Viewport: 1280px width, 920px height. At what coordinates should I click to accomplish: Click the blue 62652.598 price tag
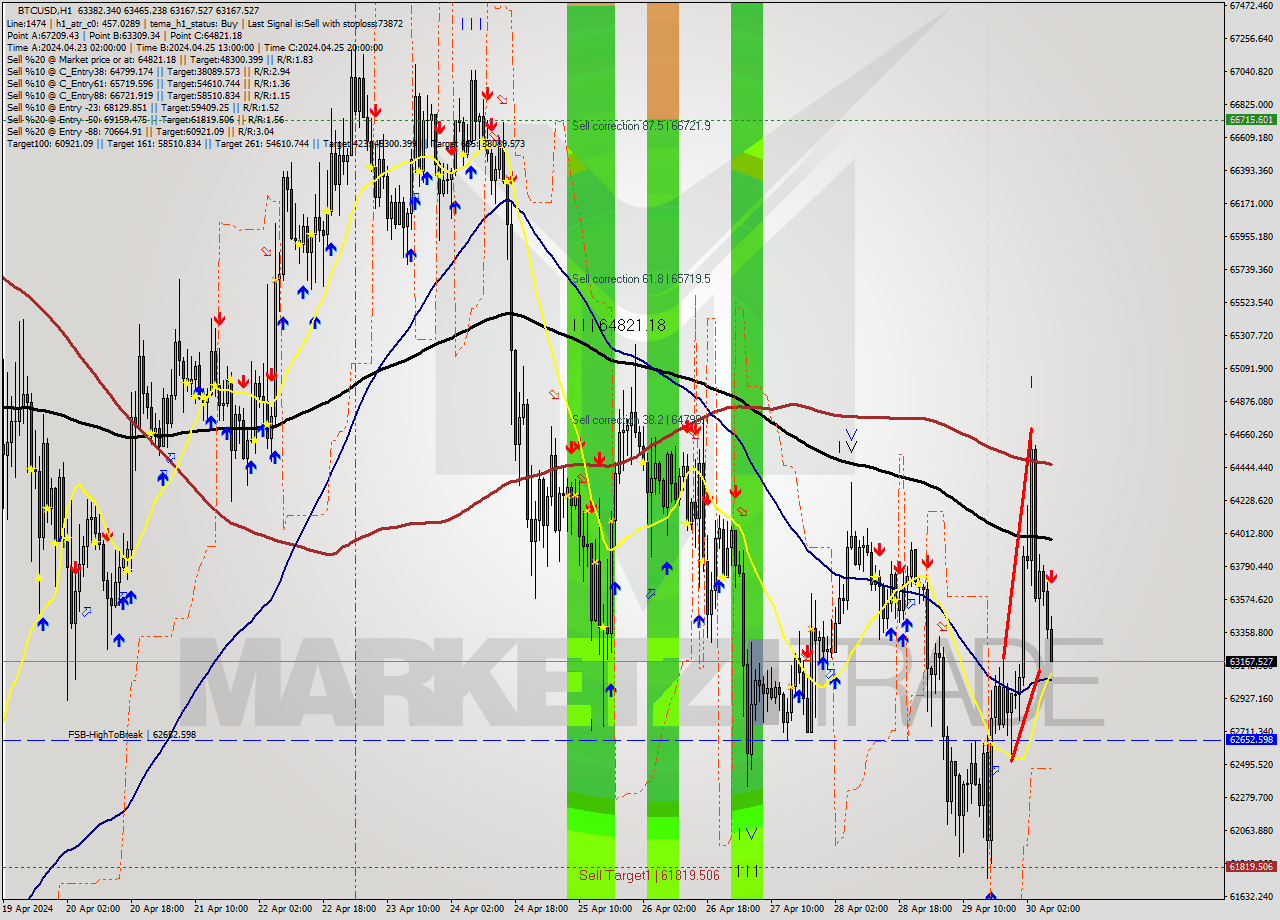(x=1251, y=740)
